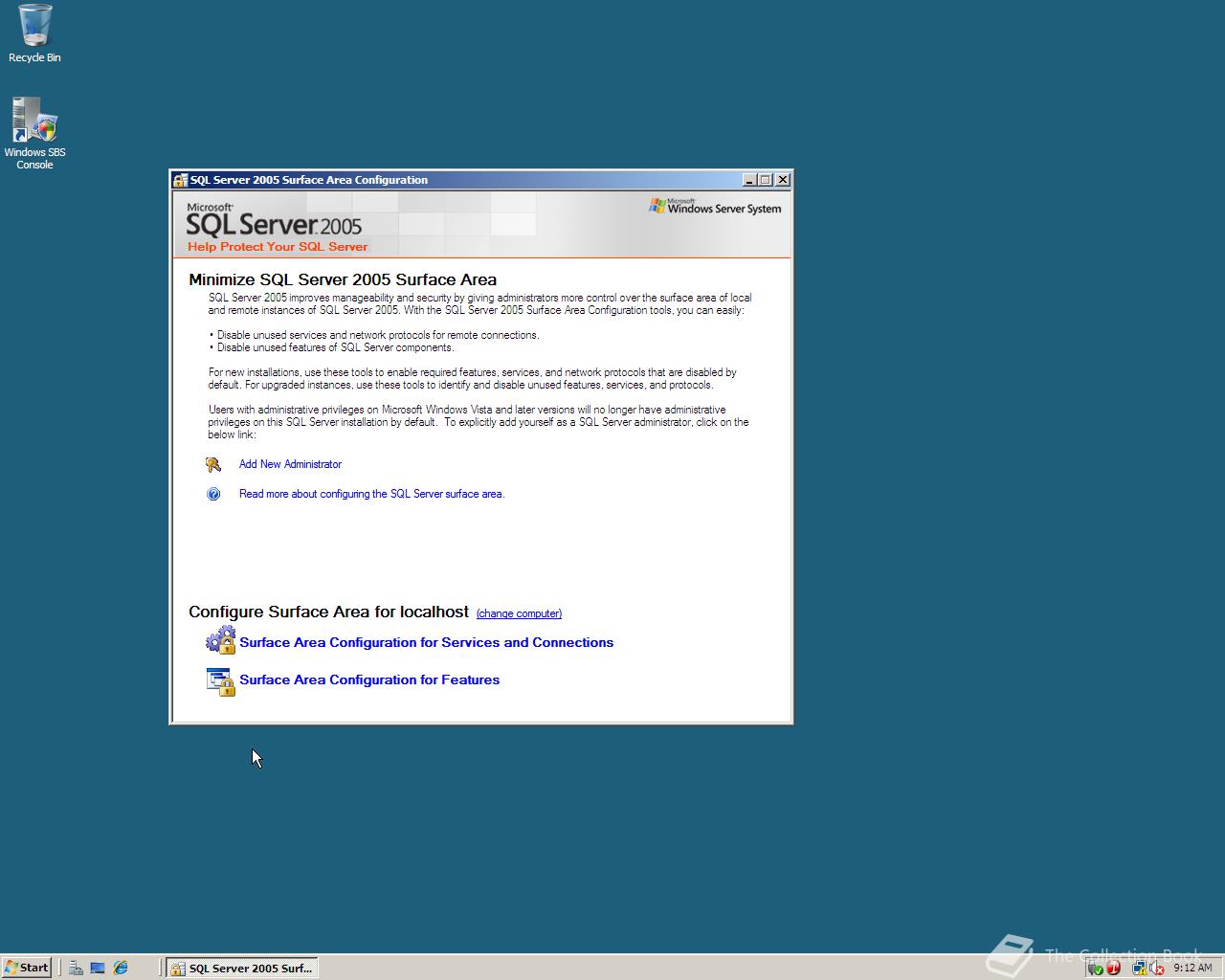
Task: Select the Recycle Bin desktop icon
Action: (34, 33)
